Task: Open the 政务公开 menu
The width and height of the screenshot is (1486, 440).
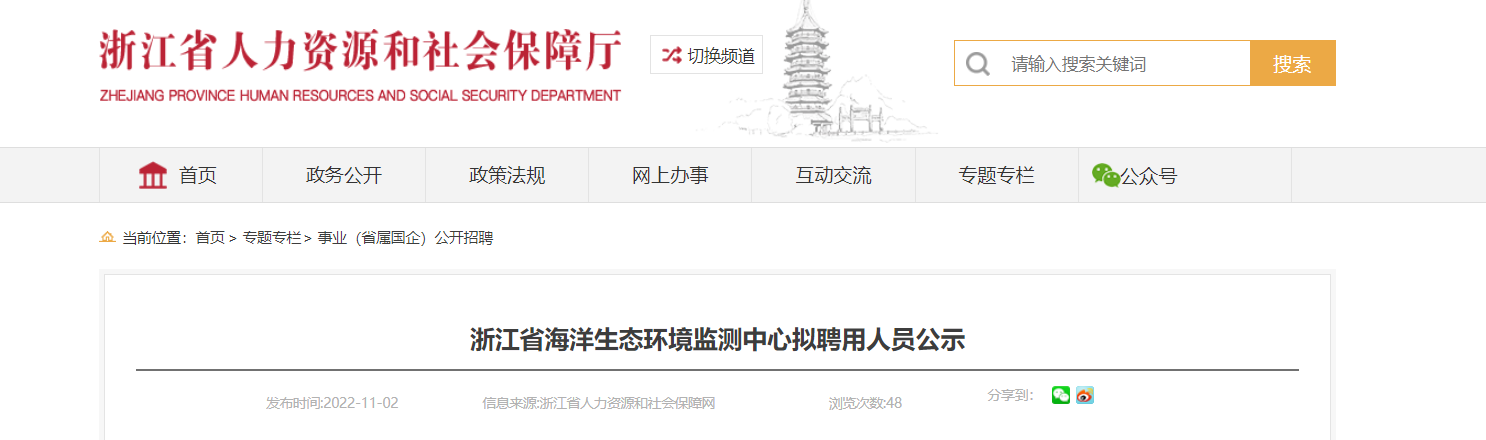Action: coord(344,175)
